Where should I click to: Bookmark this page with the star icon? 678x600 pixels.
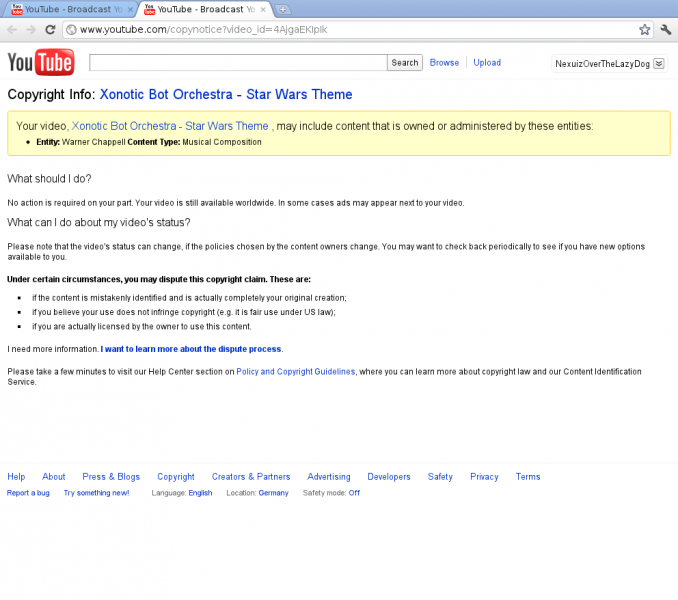644,29
